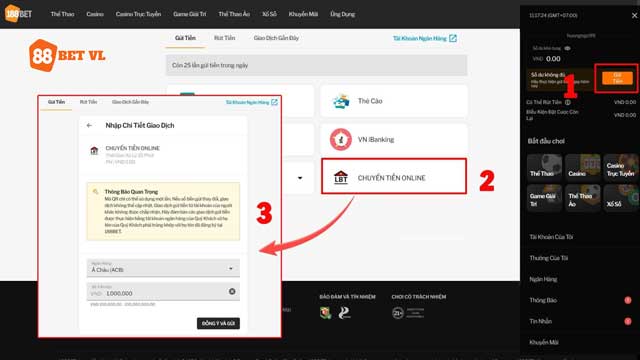Click the LBT bank icon
This screenshot has width=640, height=360.
click(x=341, y=178)
